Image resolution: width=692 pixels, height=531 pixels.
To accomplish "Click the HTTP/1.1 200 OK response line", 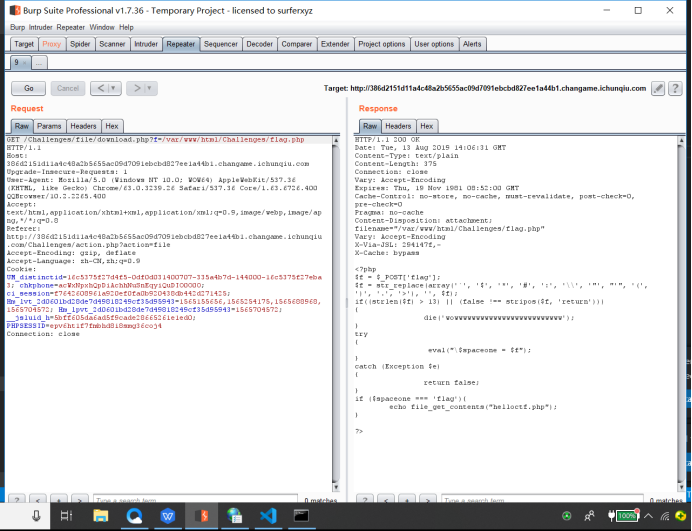I will click(387, 140).
